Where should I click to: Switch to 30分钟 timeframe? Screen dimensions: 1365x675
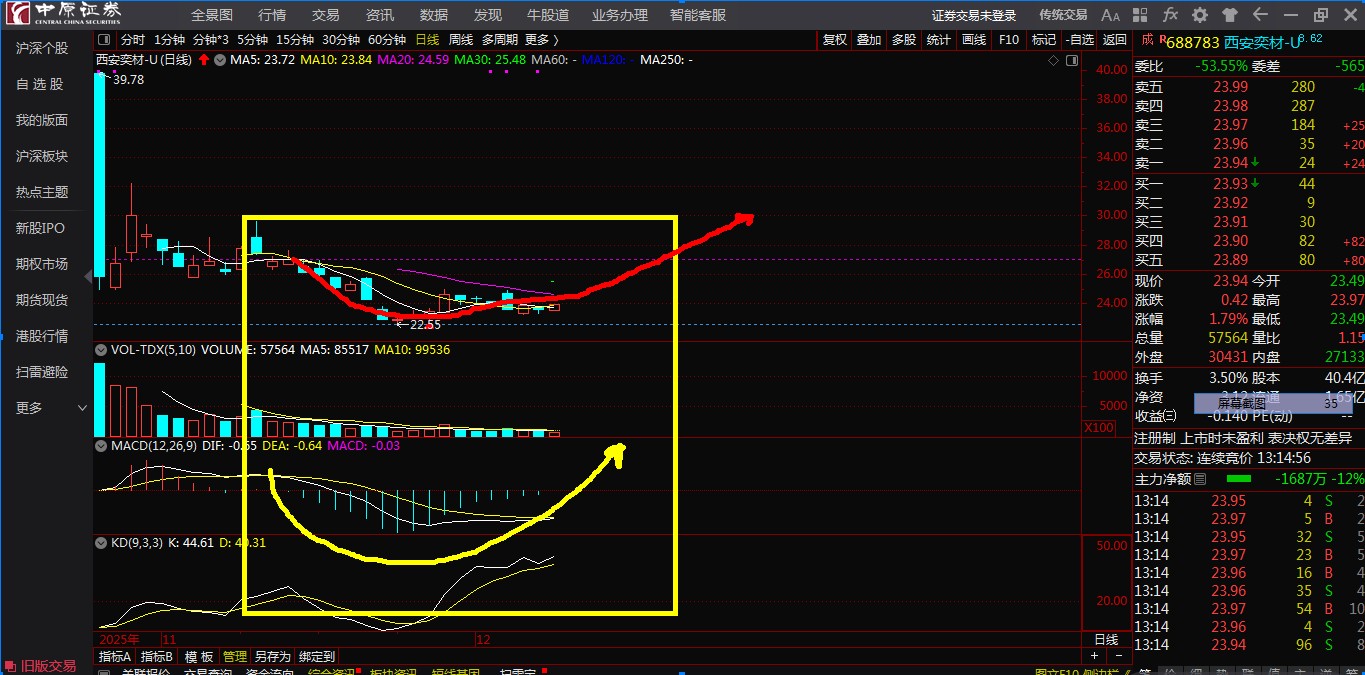tap(341, 40)
